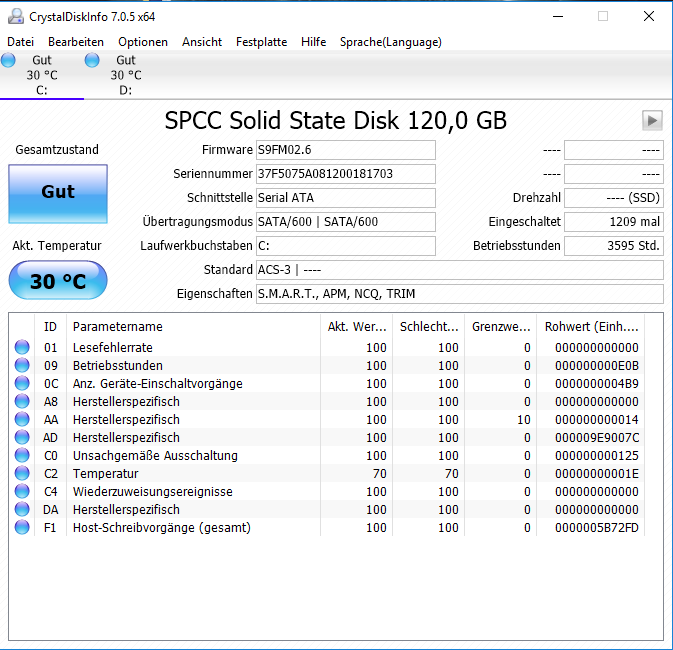
Task: Click the Akt. Wer... column header
Action: point(356,327)
